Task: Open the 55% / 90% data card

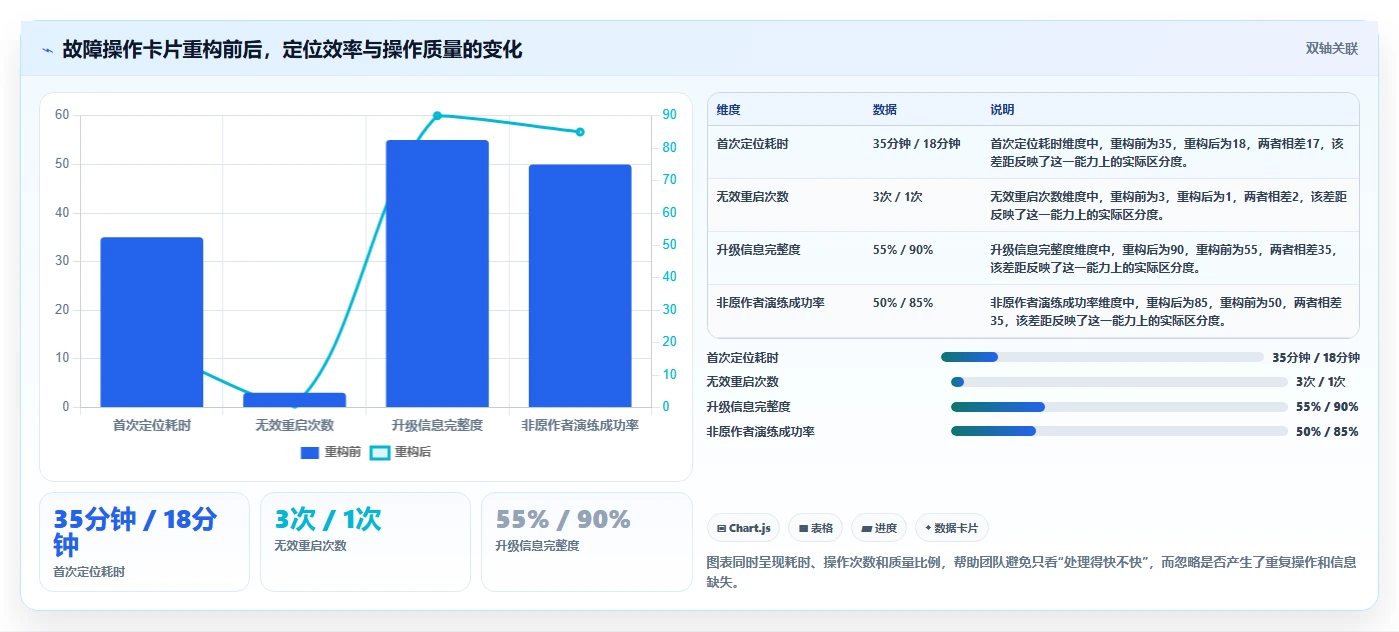Action: pos(587,542)
